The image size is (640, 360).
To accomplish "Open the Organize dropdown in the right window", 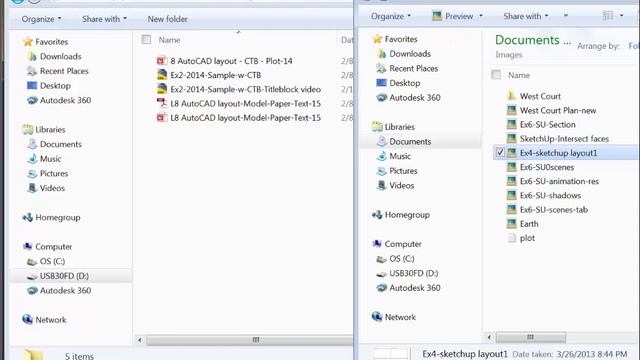I will (x=391, y=16).
